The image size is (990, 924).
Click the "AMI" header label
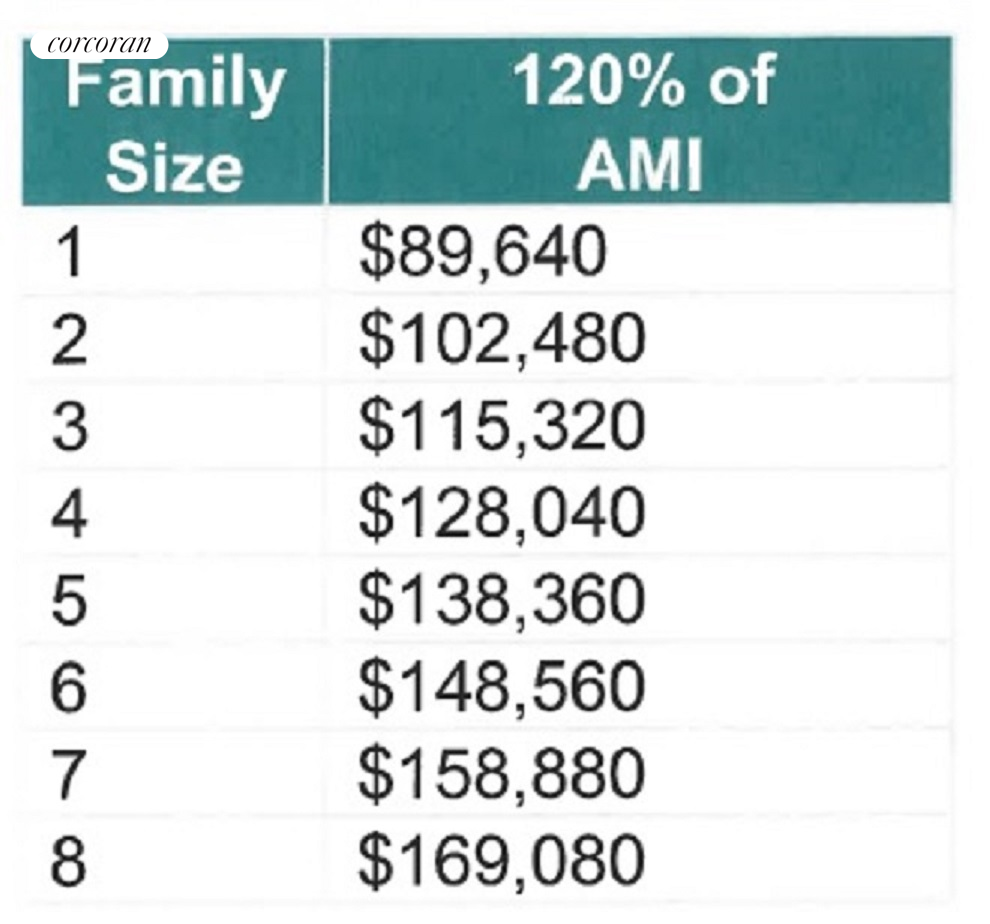coord(640,167)
